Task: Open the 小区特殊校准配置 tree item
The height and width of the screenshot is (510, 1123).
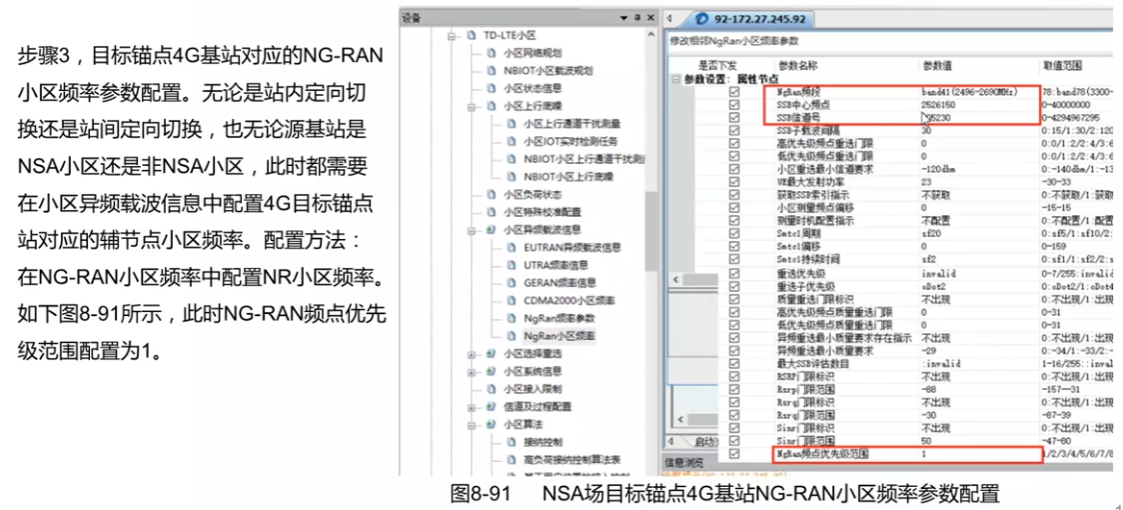Action: [x=542, y=212]
